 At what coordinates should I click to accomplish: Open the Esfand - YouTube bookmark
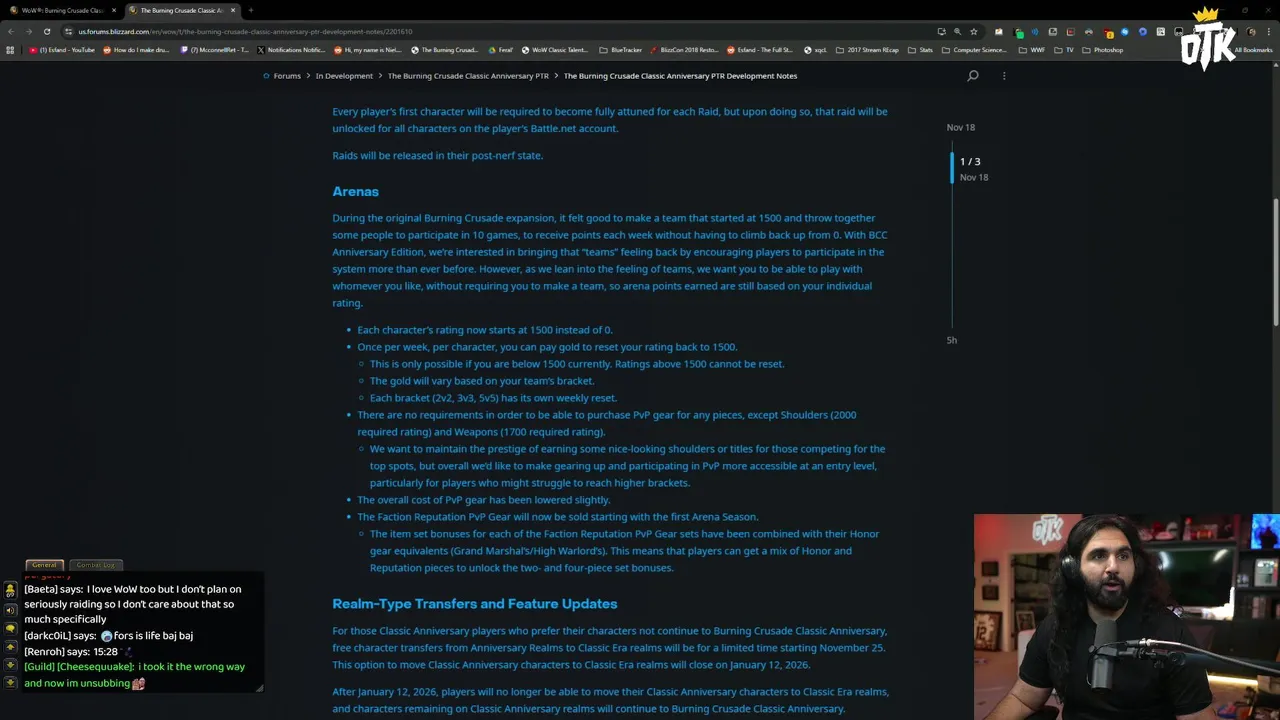[x=61, y=50]
